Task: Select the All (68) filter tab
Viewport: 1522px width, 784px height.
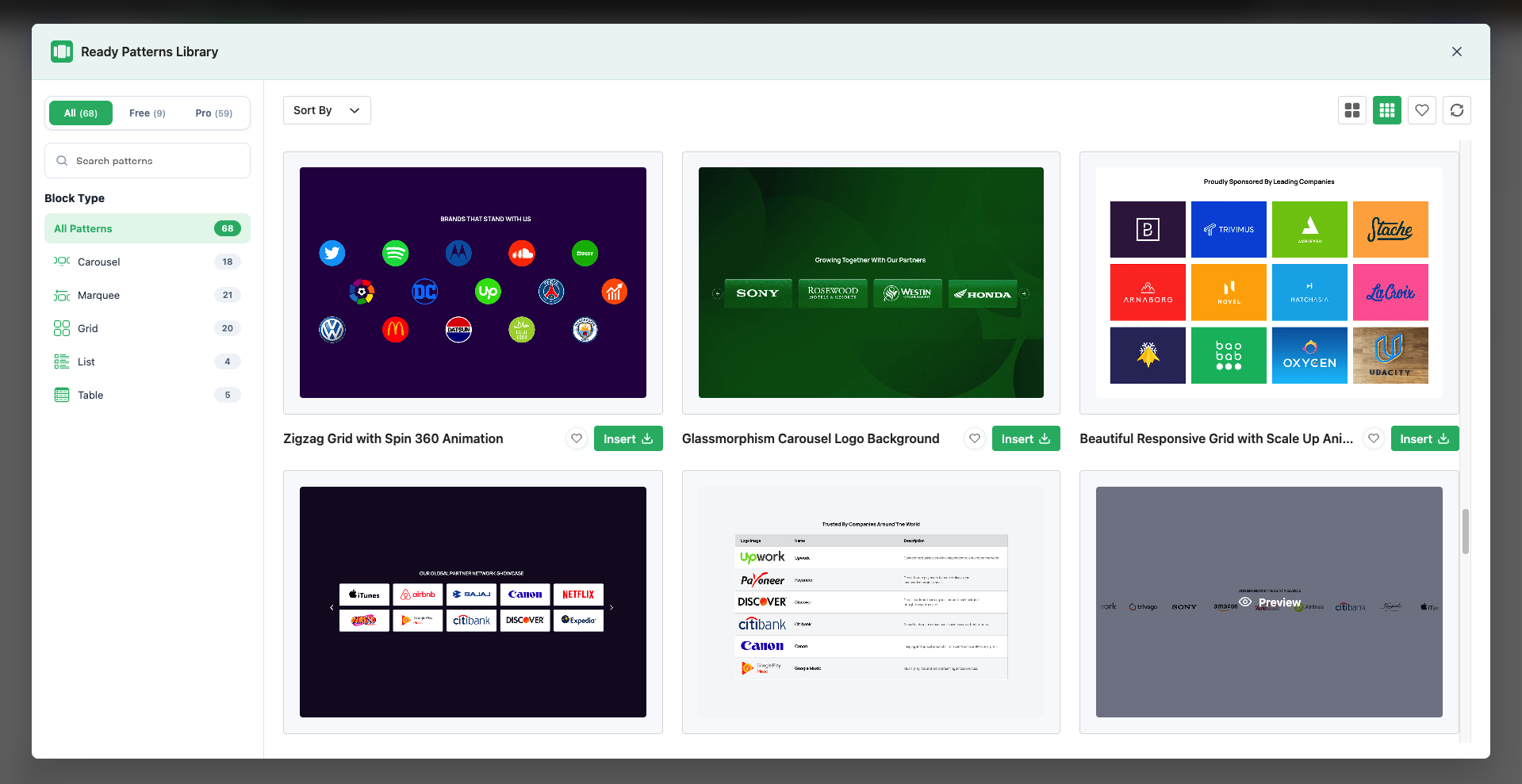Action: pos(81,113)
